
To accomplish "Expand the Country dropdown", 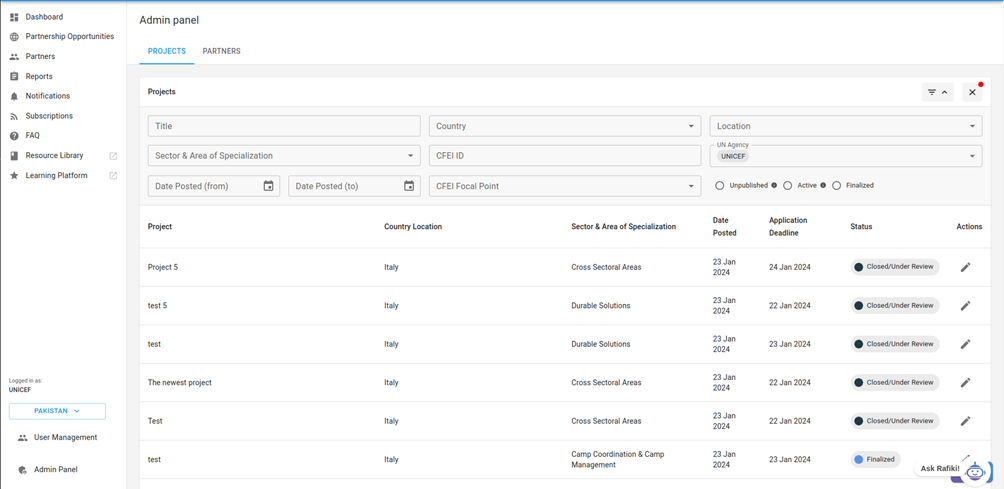I will click(x=564, y=126).
